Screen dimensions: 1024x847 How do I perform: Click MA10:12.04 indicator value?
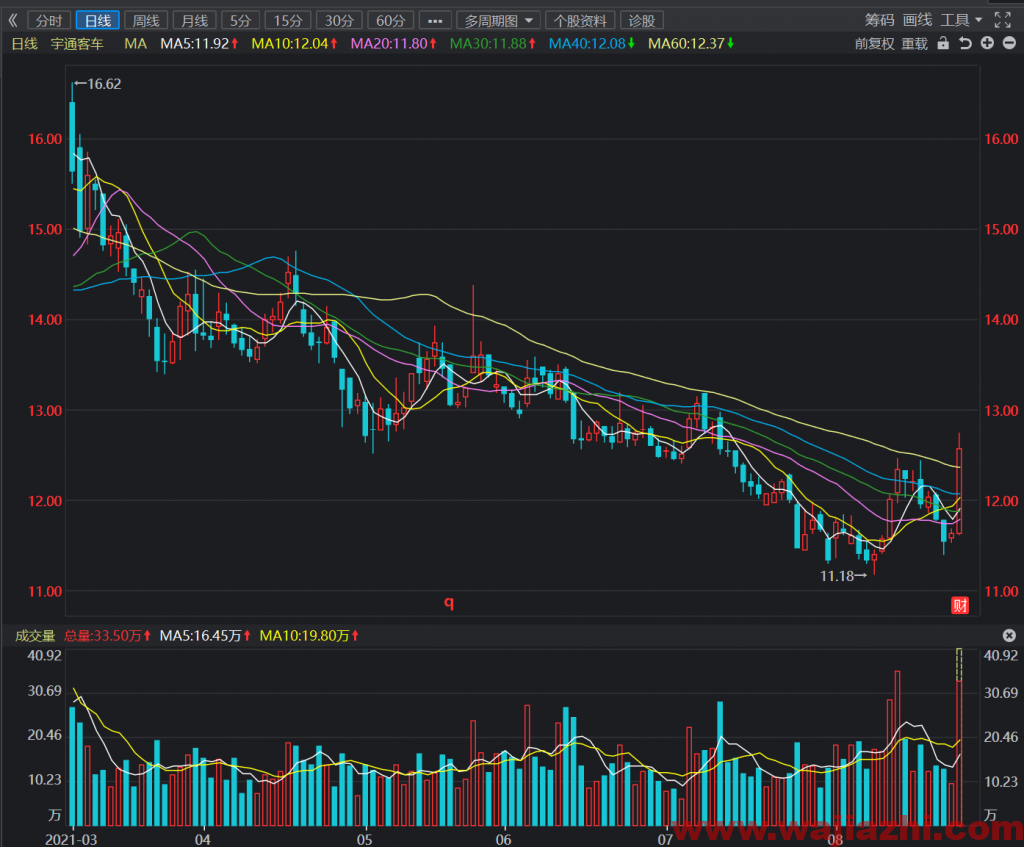click(x=295, y=44)
